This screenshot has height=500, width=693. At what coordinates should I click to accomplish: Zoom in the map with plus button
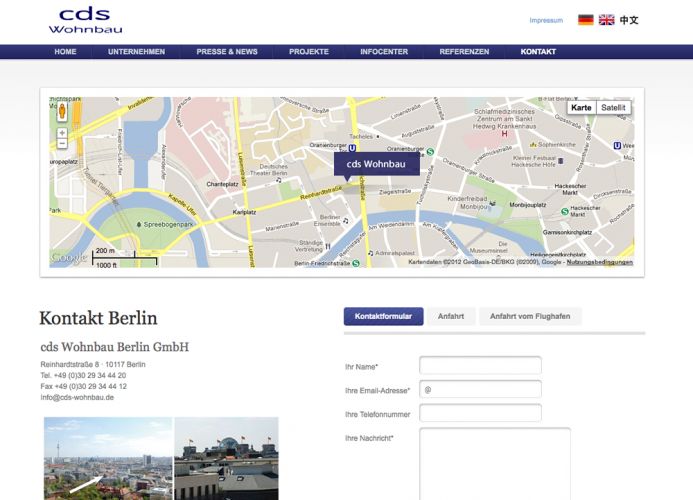pyautogui.click(x=62, y=133)
